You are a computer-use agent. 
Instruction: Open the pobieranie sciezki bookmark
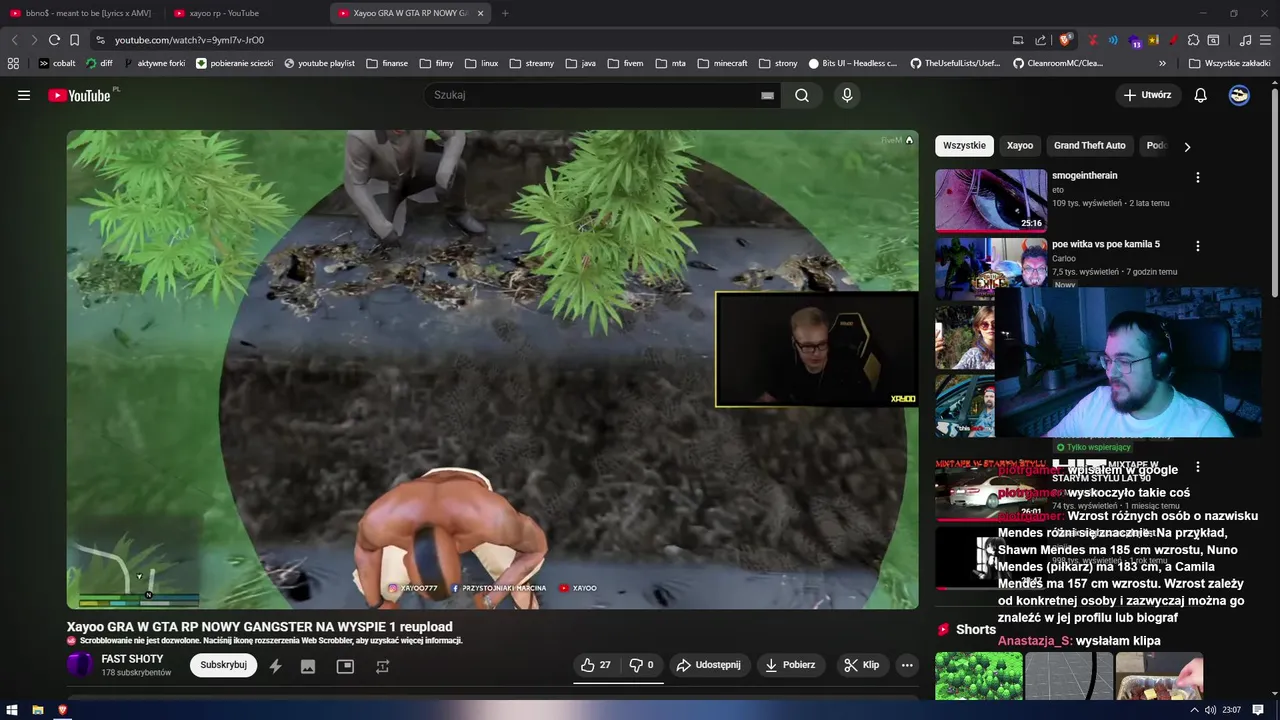234,63
